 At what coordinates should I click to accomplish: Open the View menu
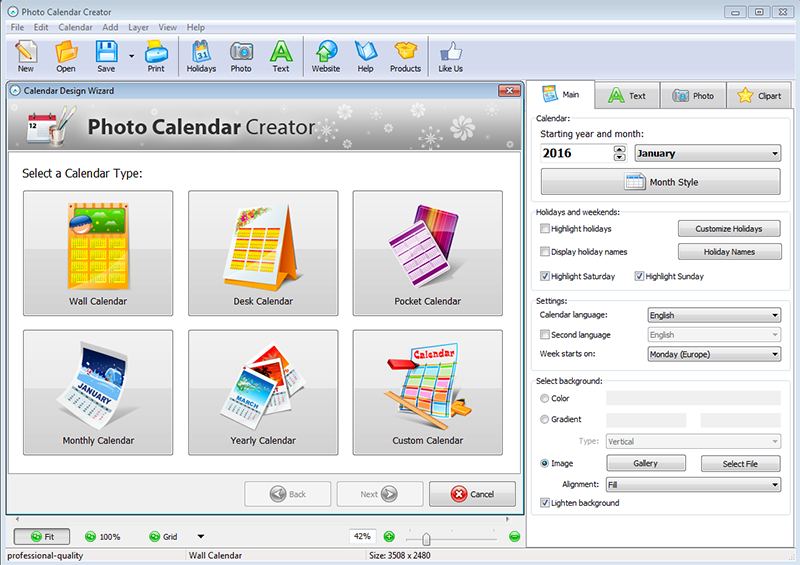coord(167,28)
